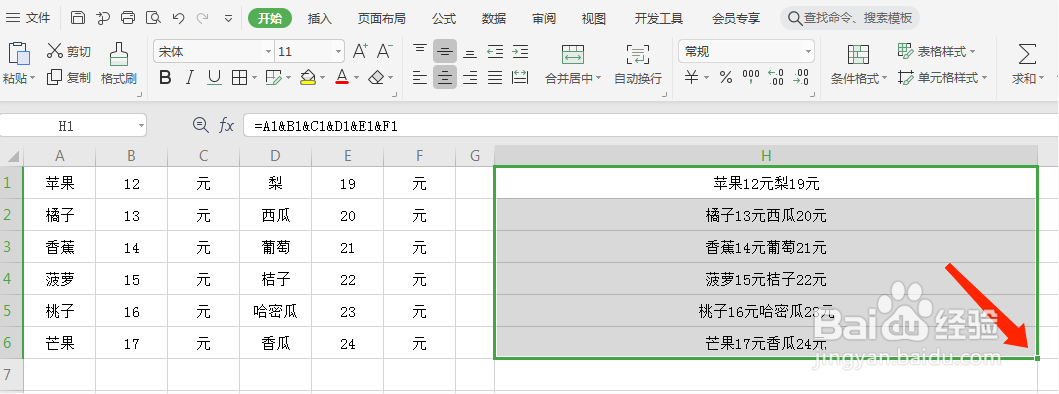Viewport: 1059px width, 394px height.
Task: Open the Name Box dropdown arrow
Action: pos(141,125)
